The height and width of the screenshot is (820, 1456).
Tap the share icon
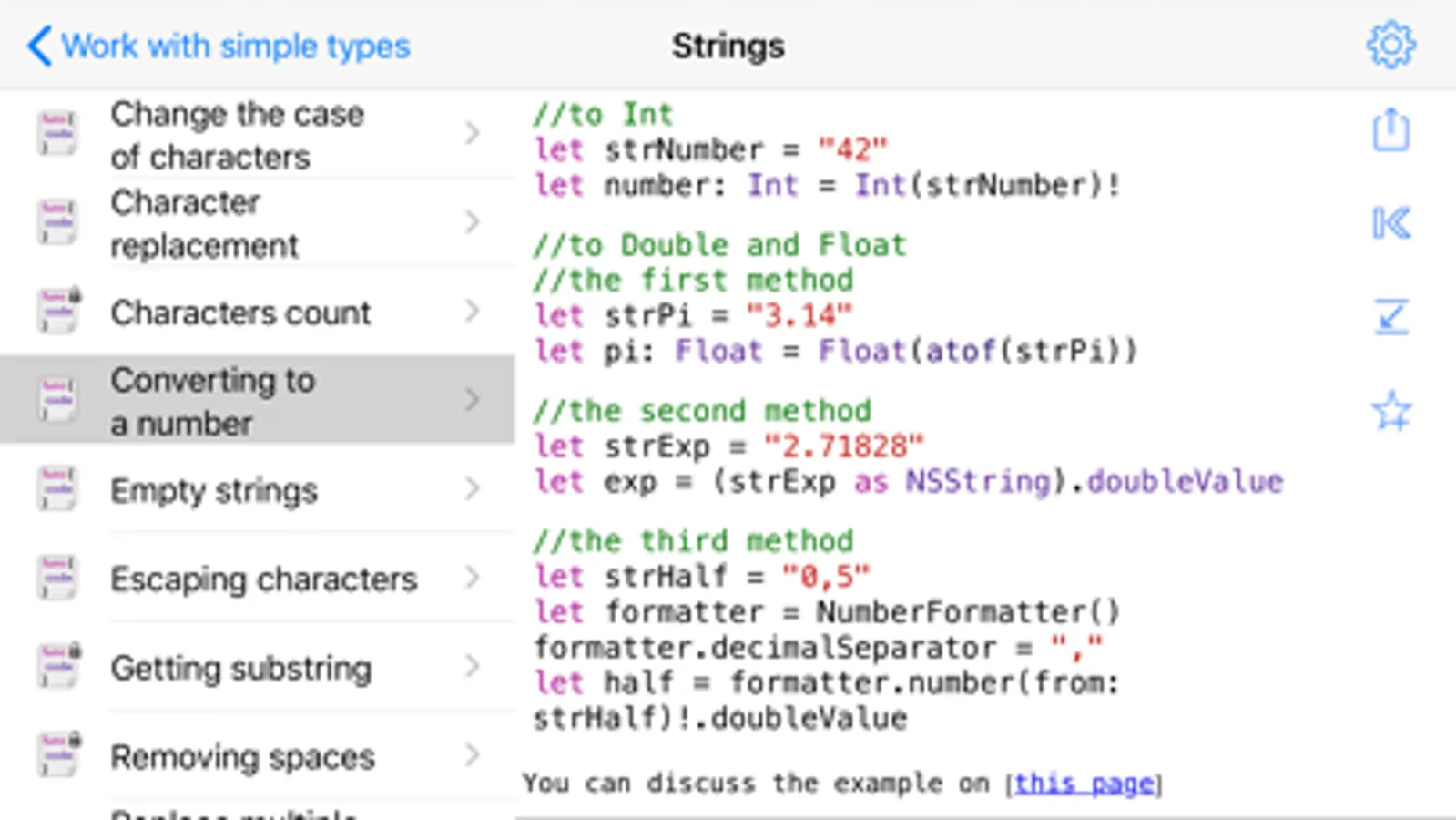click(1391, 130)
